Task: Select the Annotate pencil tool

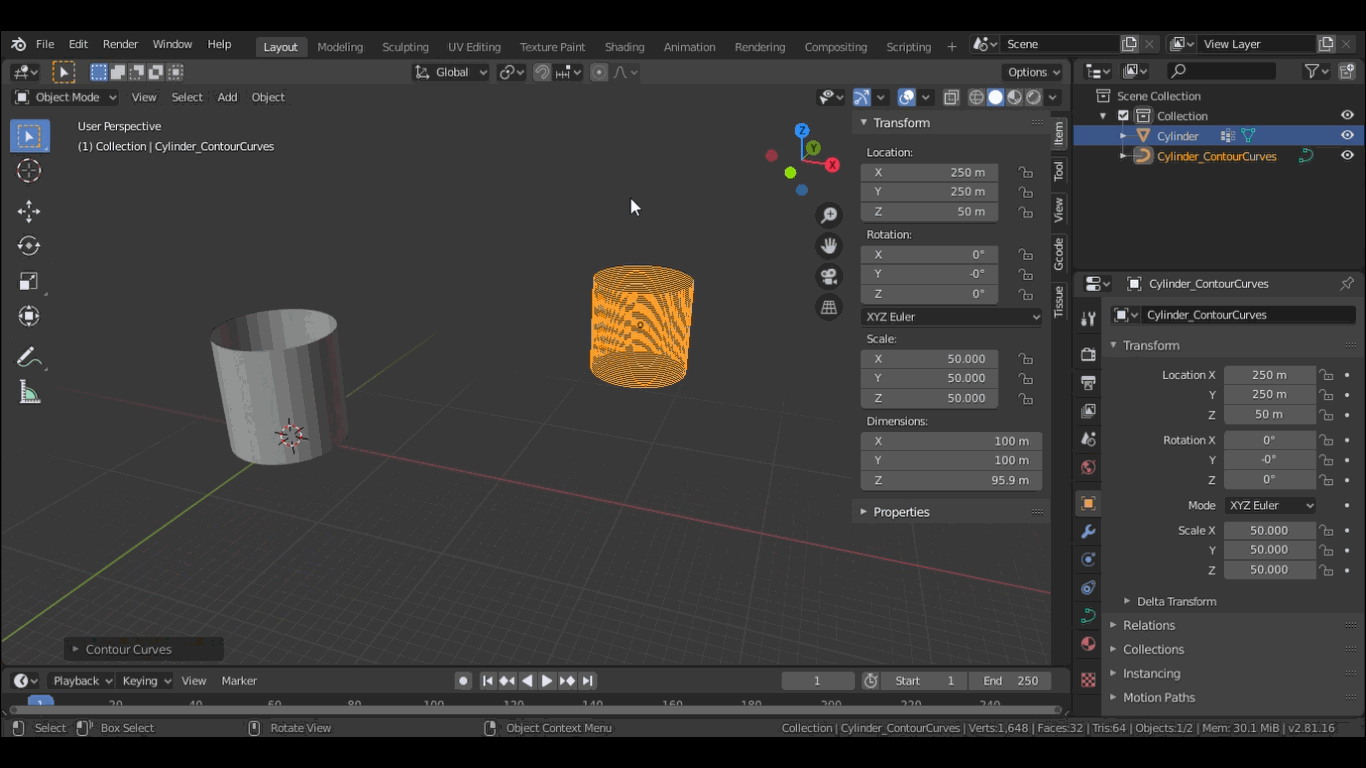Action: [x=29, y=358]
